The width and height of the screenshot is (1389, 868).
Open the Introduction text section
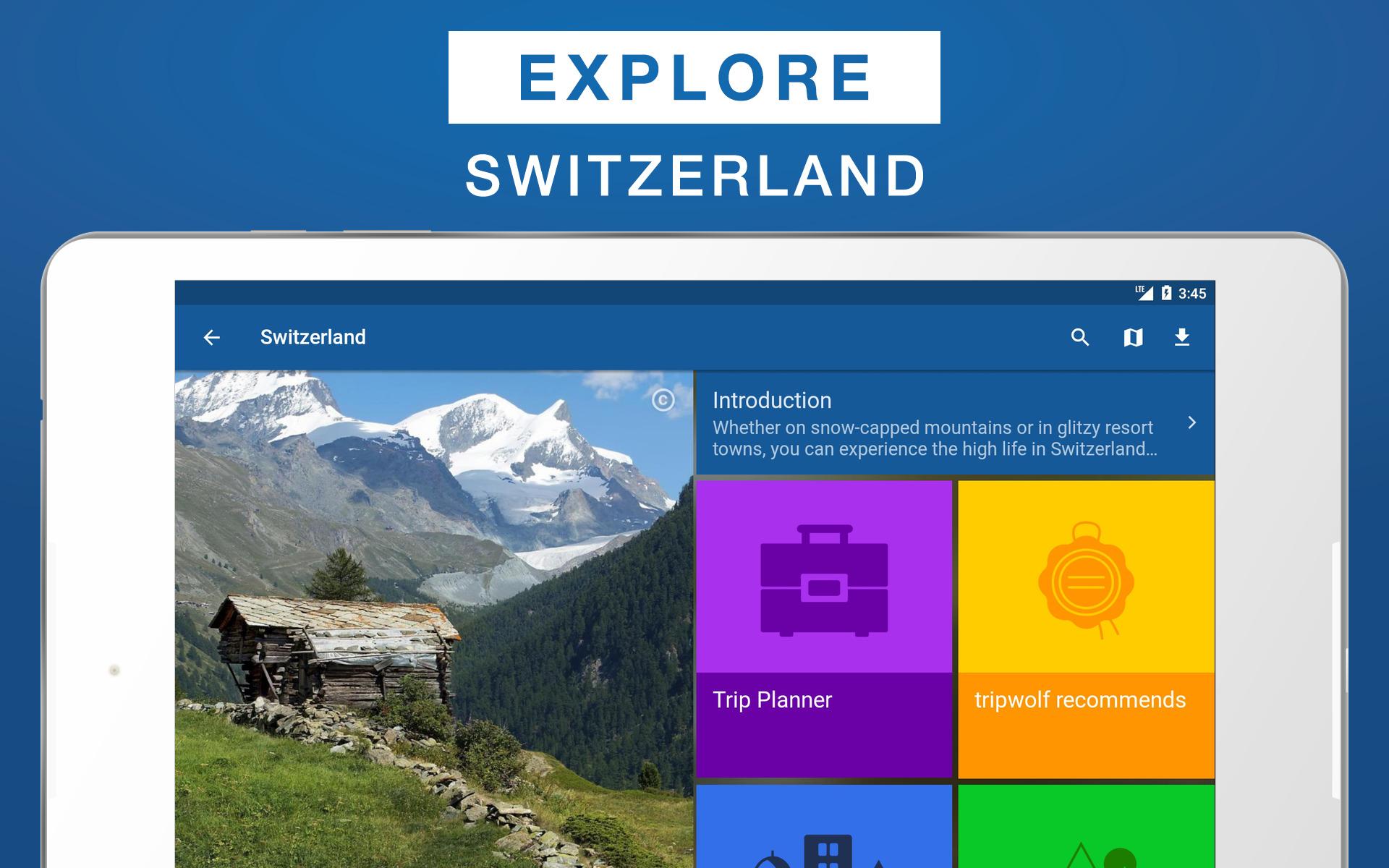[x=955, y=424]
